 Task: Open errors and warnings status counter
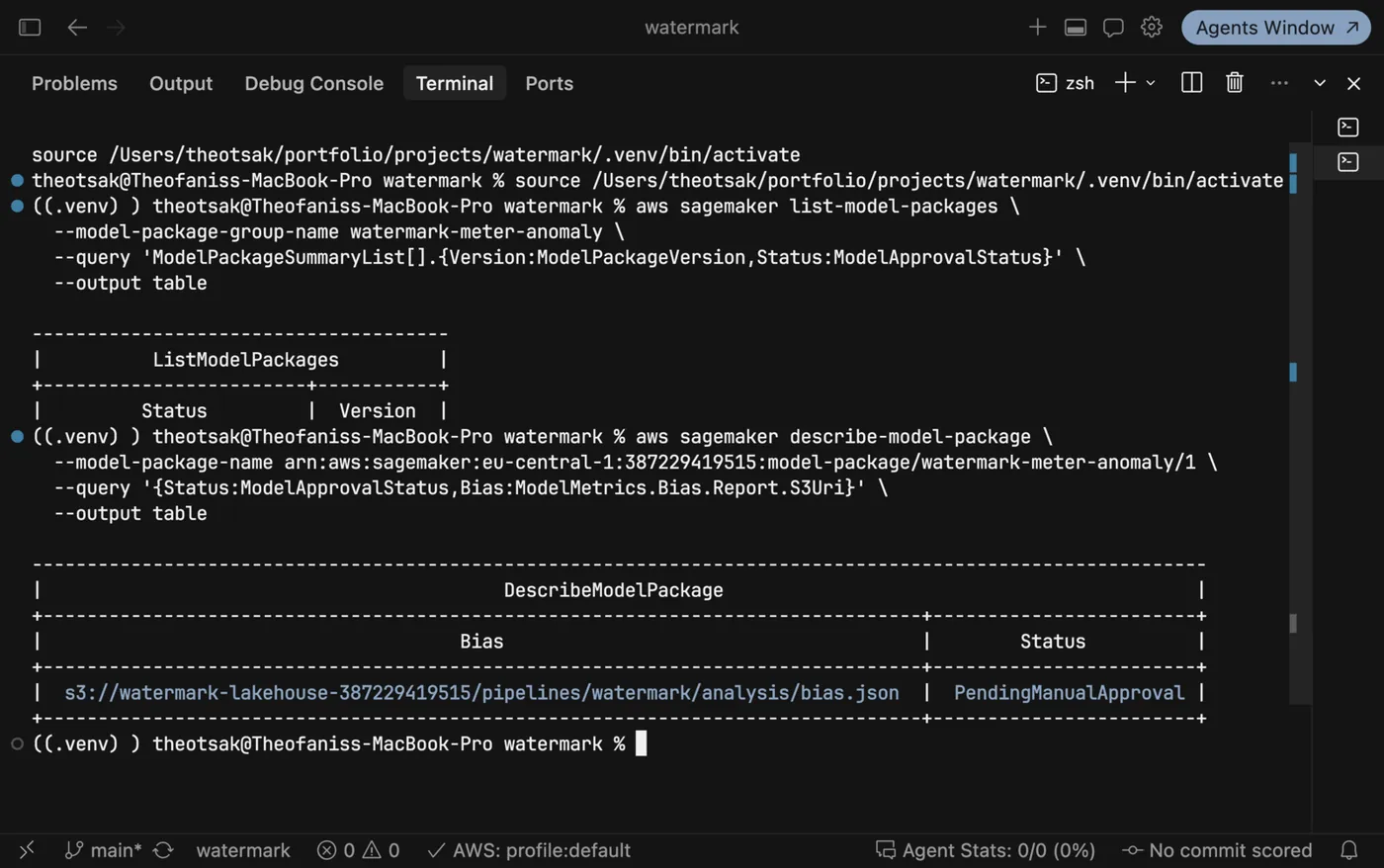358,850
